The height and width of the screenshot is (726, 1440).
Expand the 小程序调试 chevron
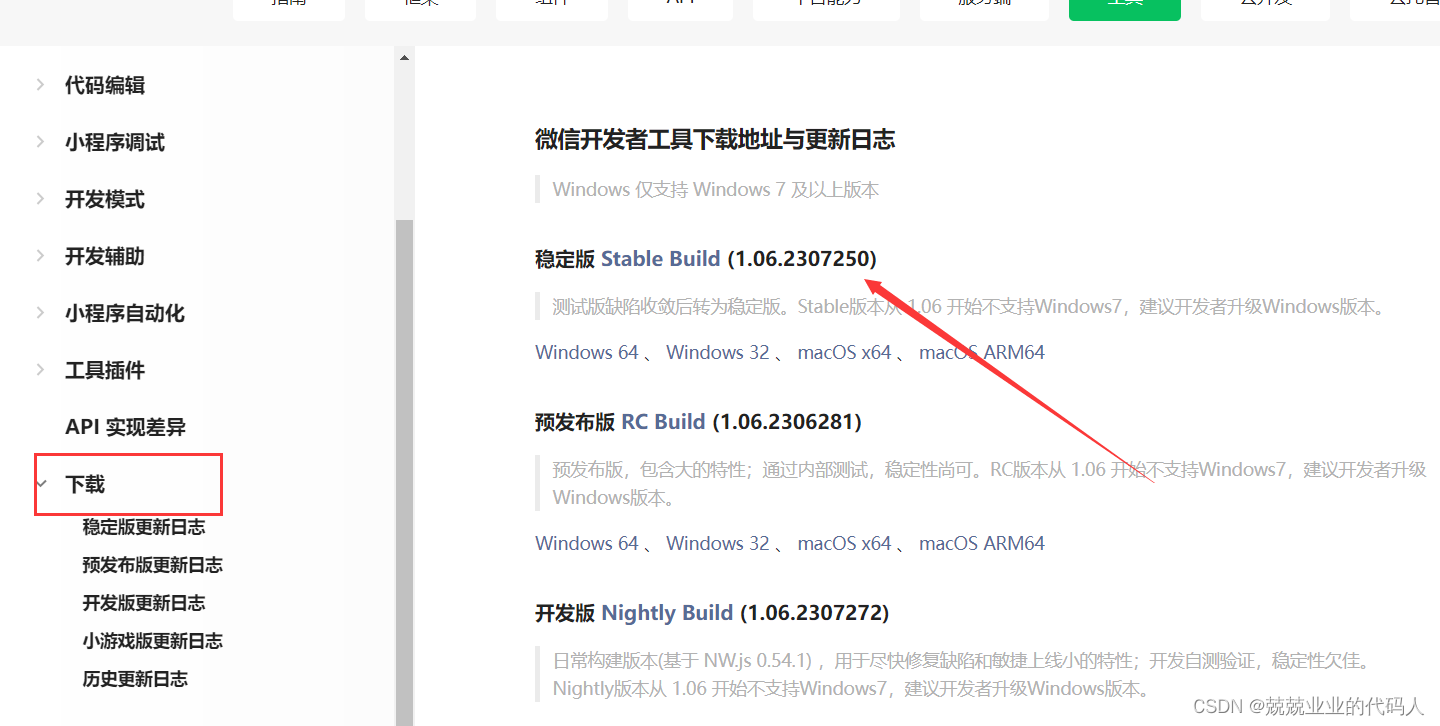tap(40, 142)
